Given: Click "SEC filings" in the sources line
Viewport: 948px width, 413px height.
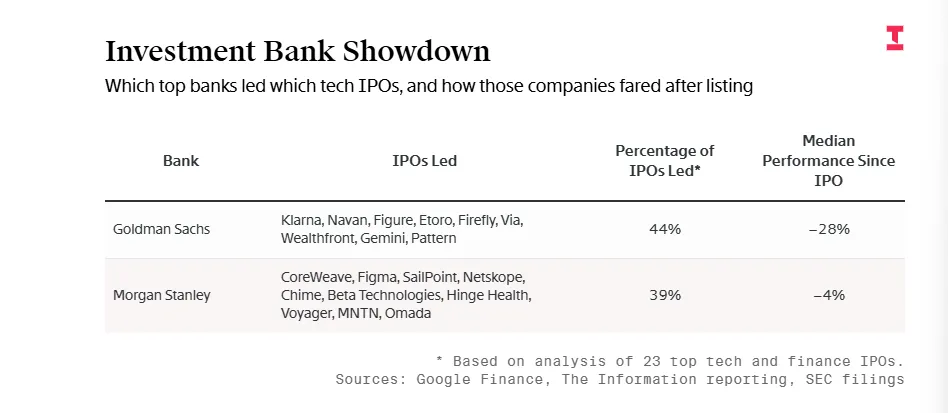Looking at the screenshot, I should [857, 379].
